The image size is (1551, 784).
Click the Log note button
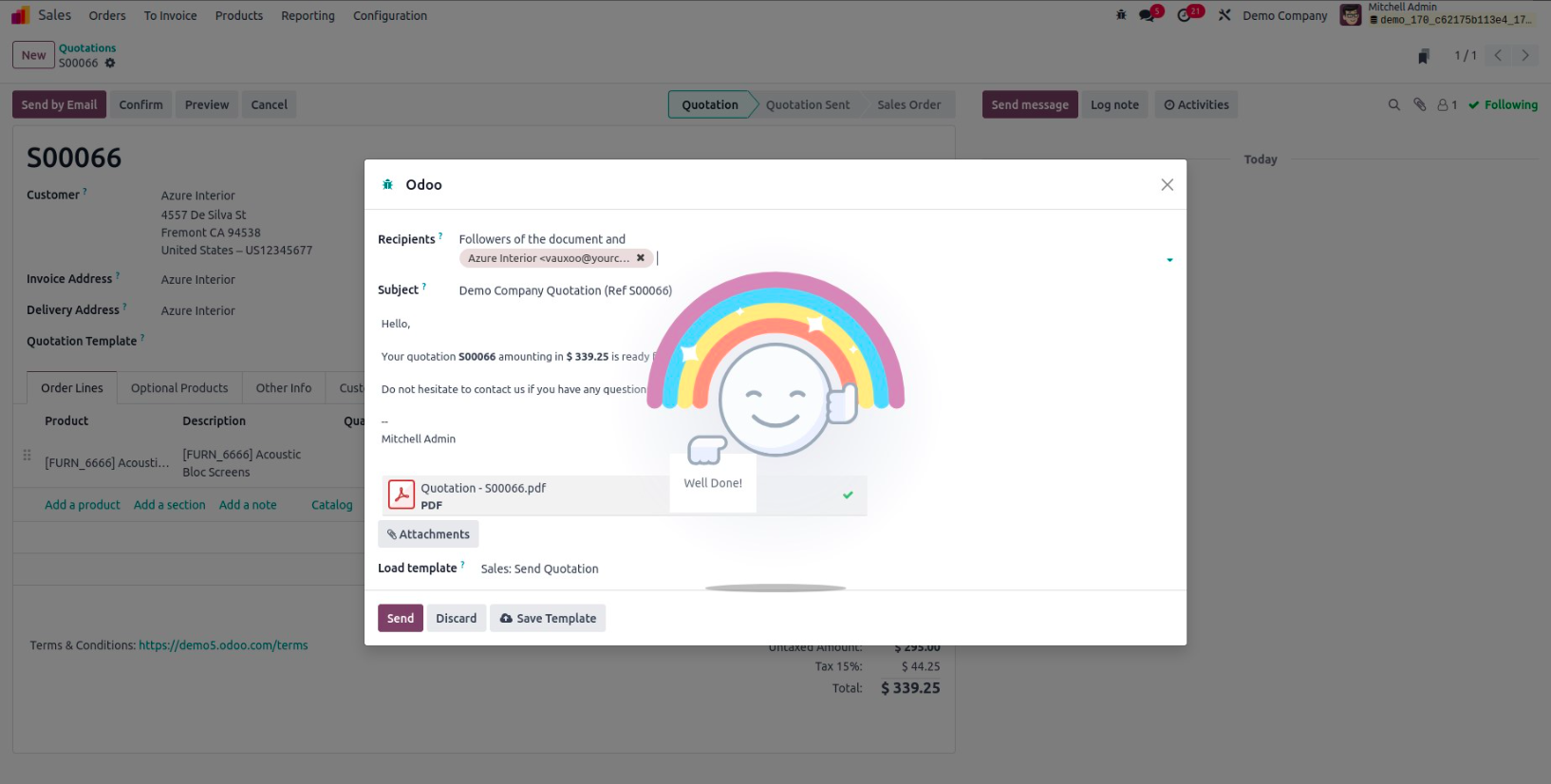(1114, 104)
